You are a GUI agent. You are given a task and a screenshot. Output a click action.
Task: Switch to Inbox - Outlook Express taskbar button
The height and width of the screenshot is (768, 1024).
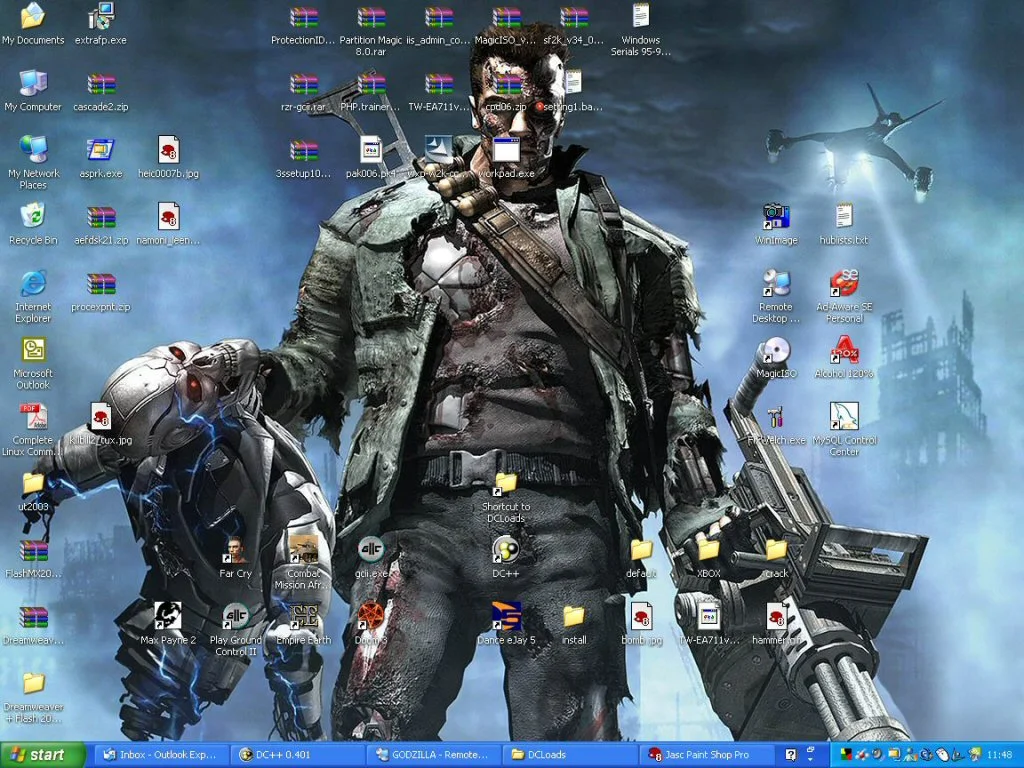coord(160,755)
